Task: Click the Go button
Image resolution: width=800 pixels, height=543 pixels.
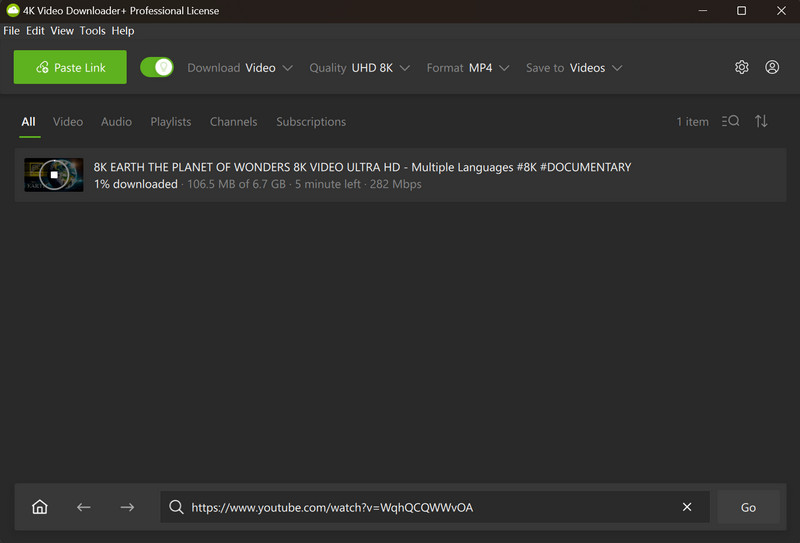Action: tap(748, 507)
